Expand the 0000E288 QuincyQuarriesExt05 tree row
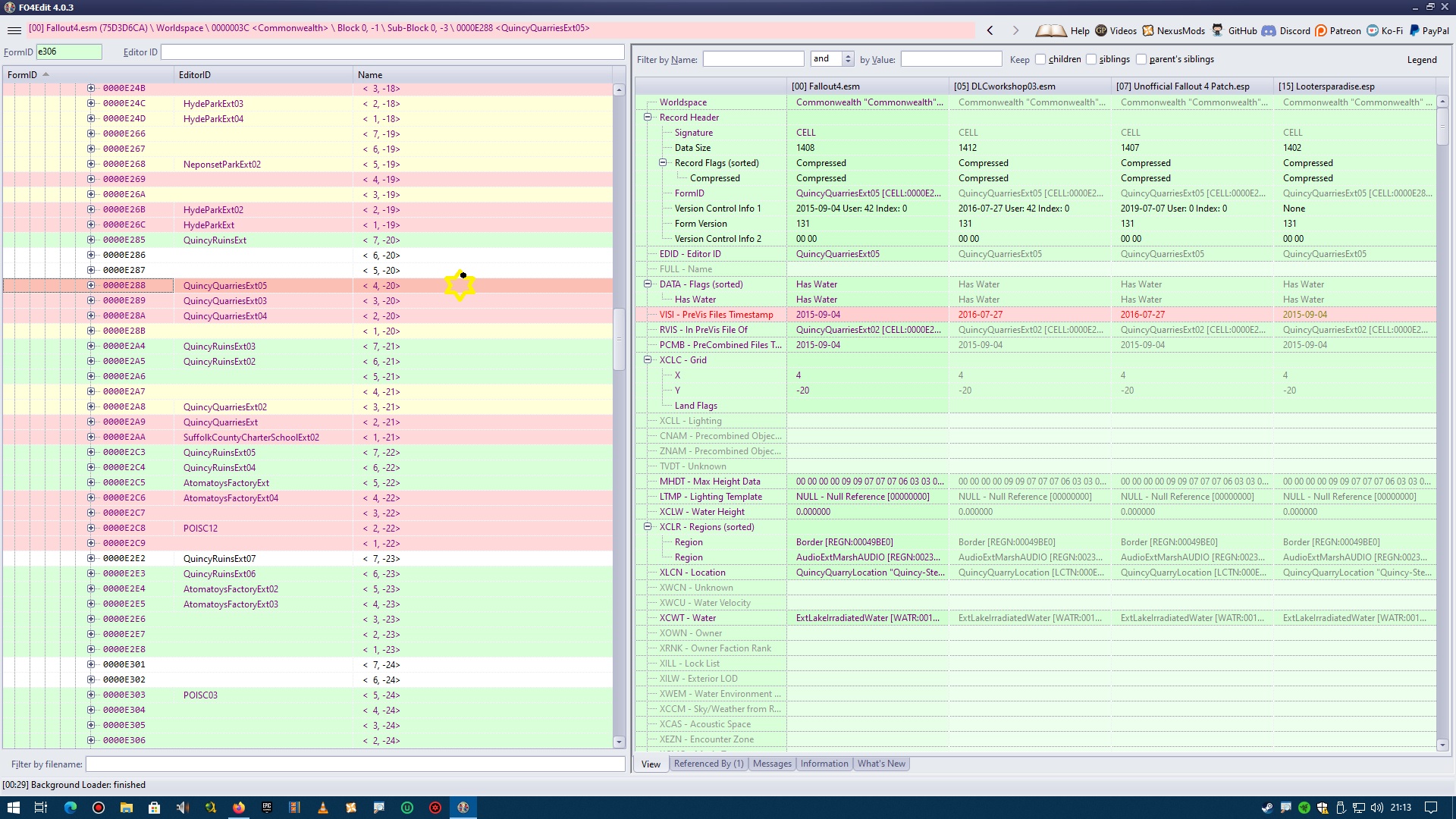This screenshot has height=819, width=1456. (91, 285)
